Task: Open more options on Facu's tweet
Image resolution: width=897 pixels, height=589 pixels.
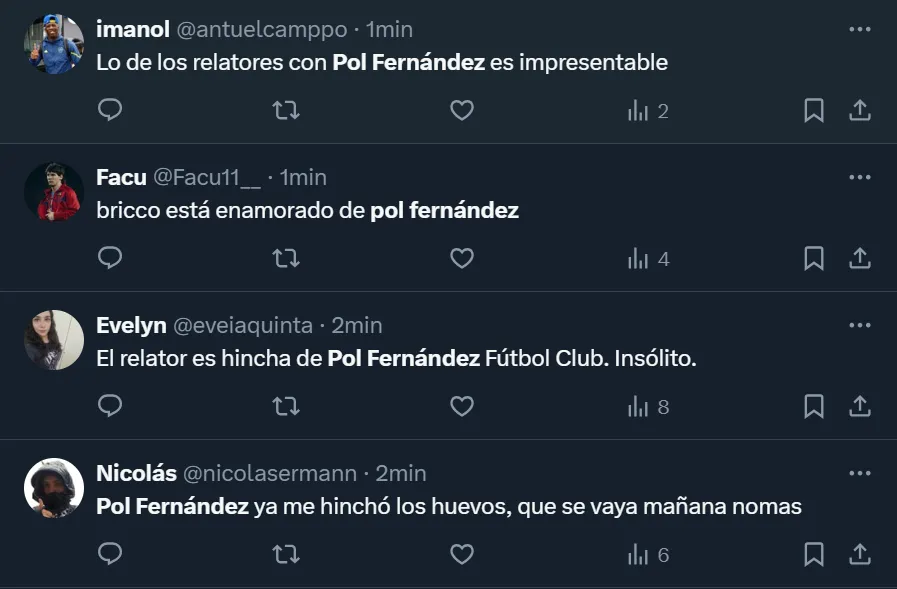Action: click(x=859, y=177)
